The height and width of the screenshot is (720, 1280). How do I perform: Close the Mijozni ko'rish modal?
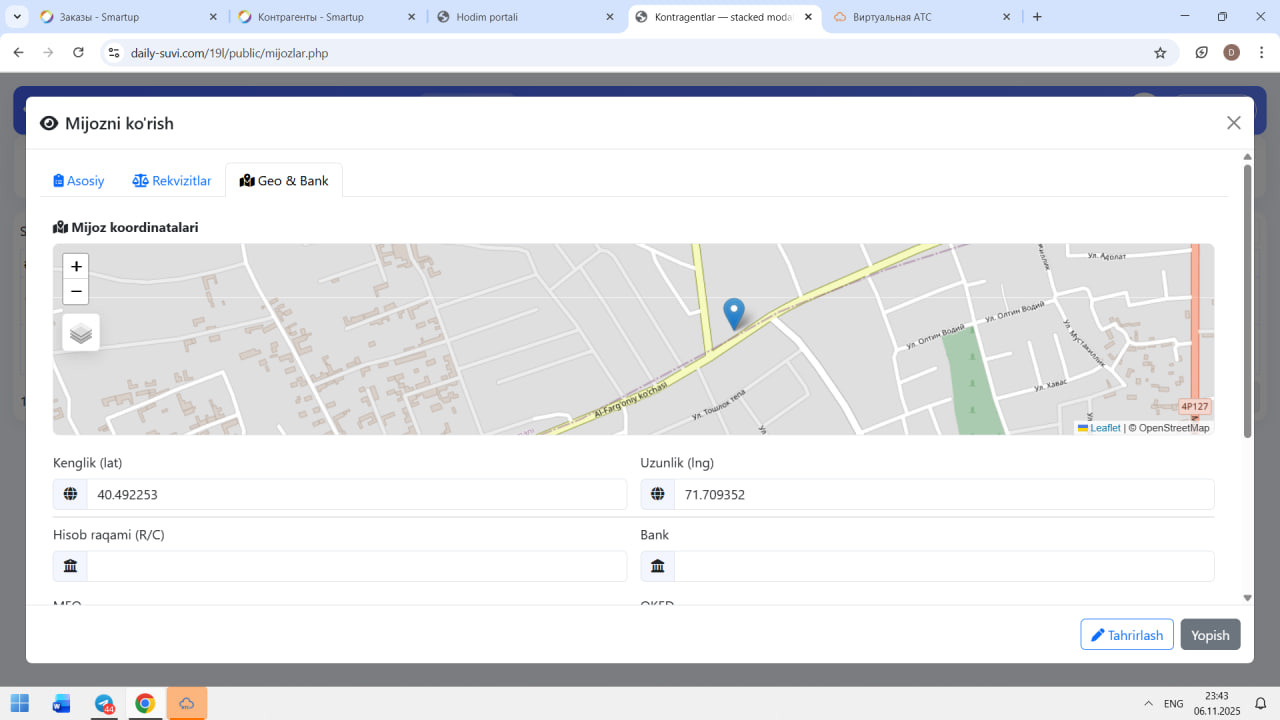1233,123
